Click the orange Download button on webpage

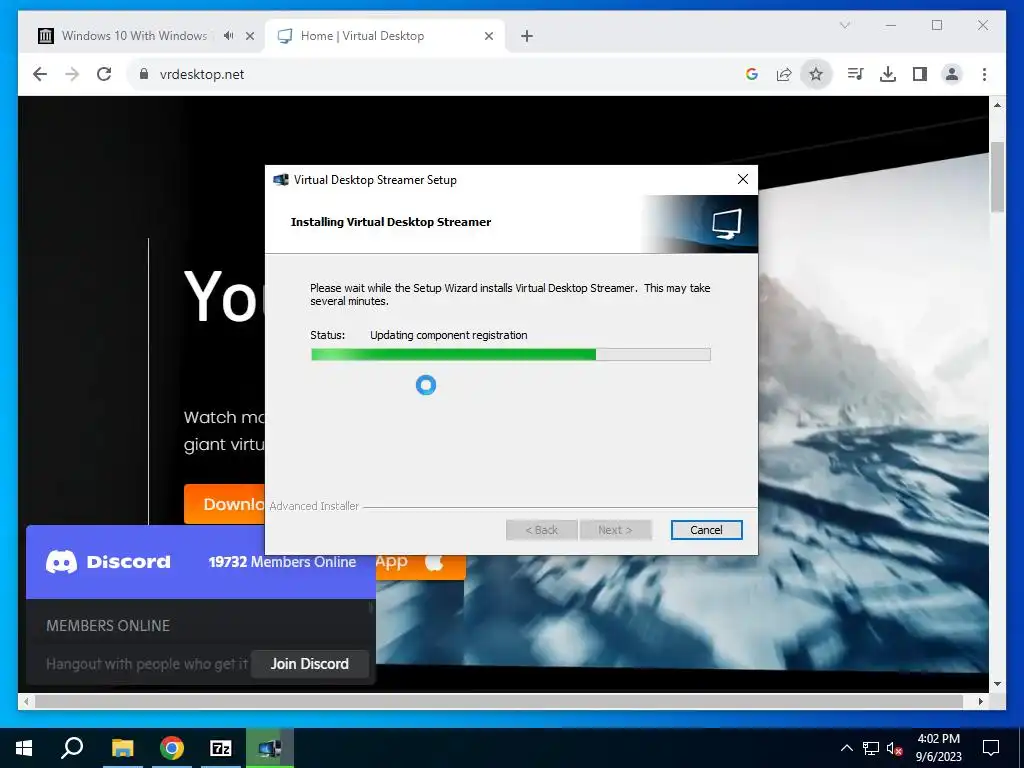point(224,504)
